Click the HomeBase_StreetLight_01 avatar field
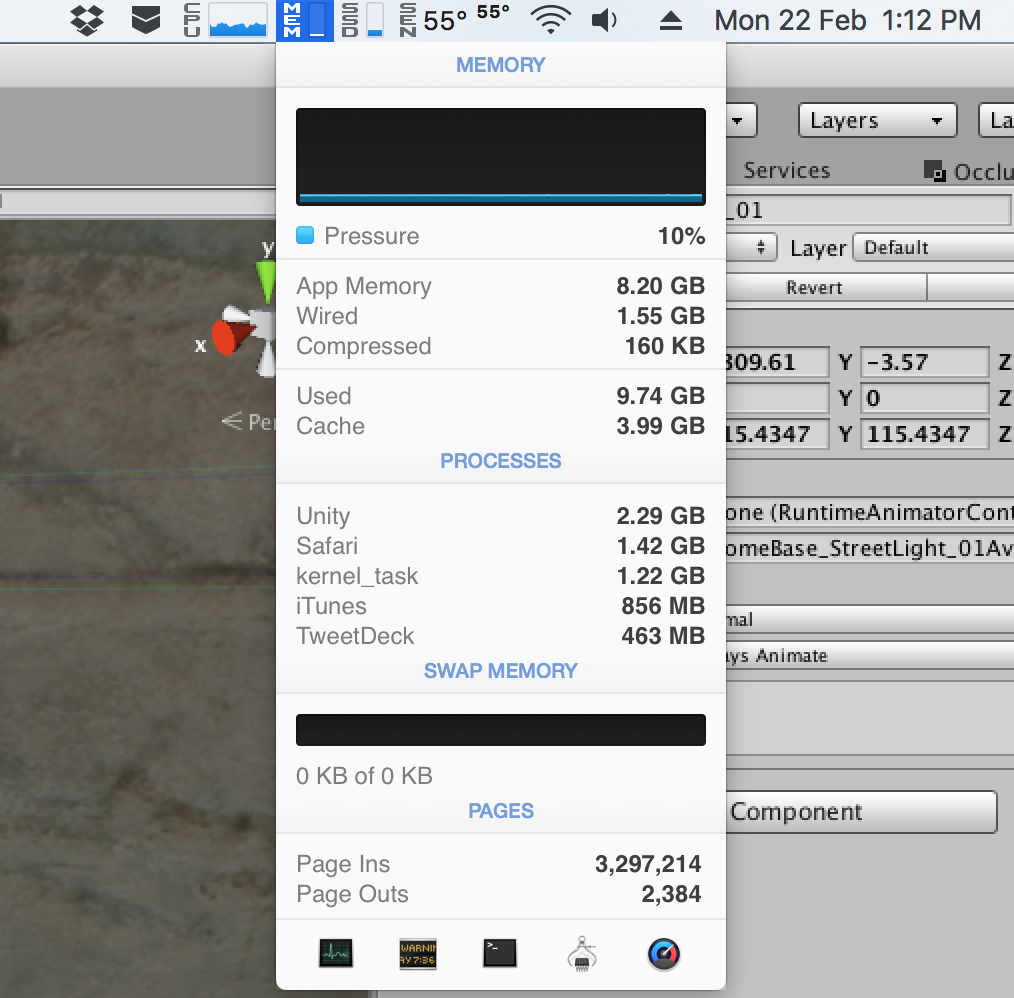 (x=870, y=548)
